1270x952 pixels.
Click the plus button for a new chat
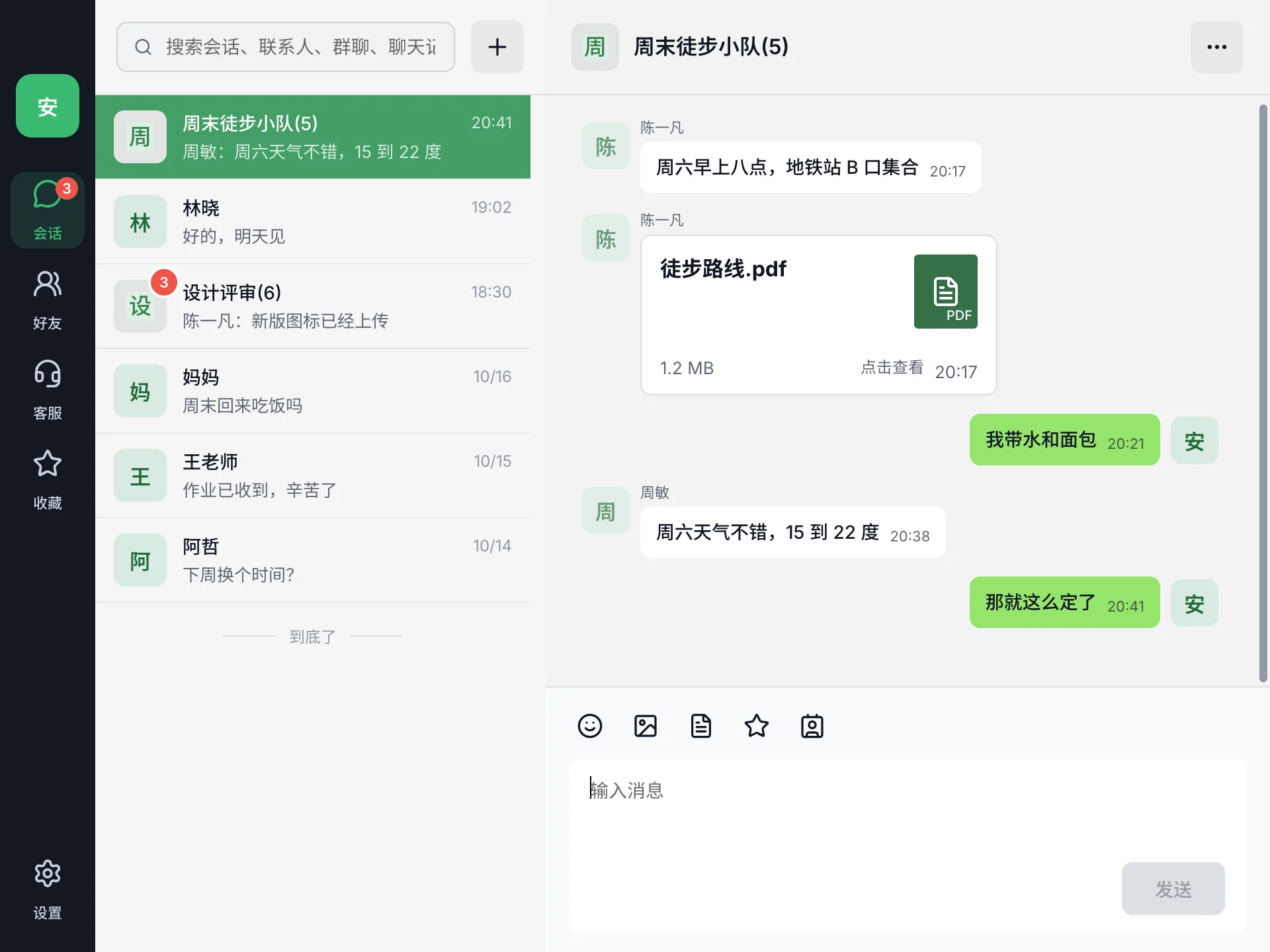tap(497, 47)
